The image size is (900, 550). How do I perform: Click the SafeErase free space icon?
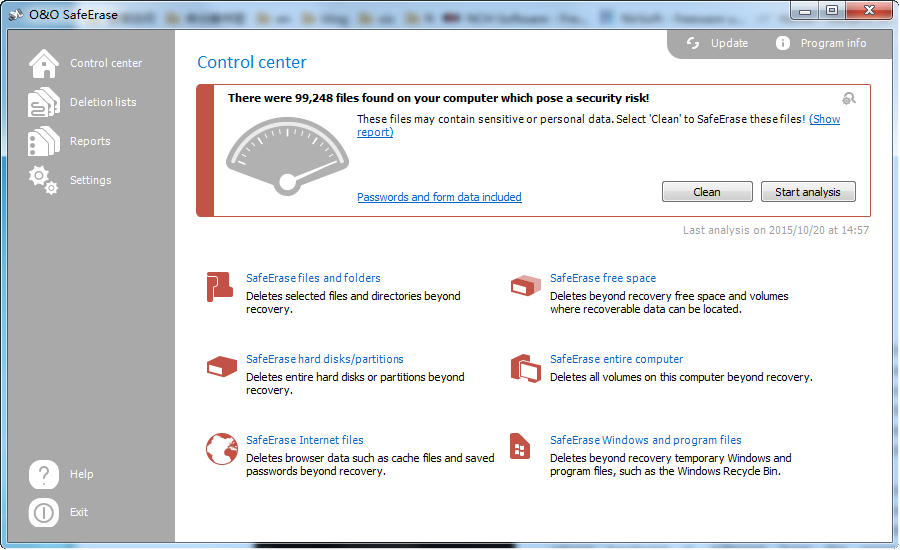(x=525, y=286)
